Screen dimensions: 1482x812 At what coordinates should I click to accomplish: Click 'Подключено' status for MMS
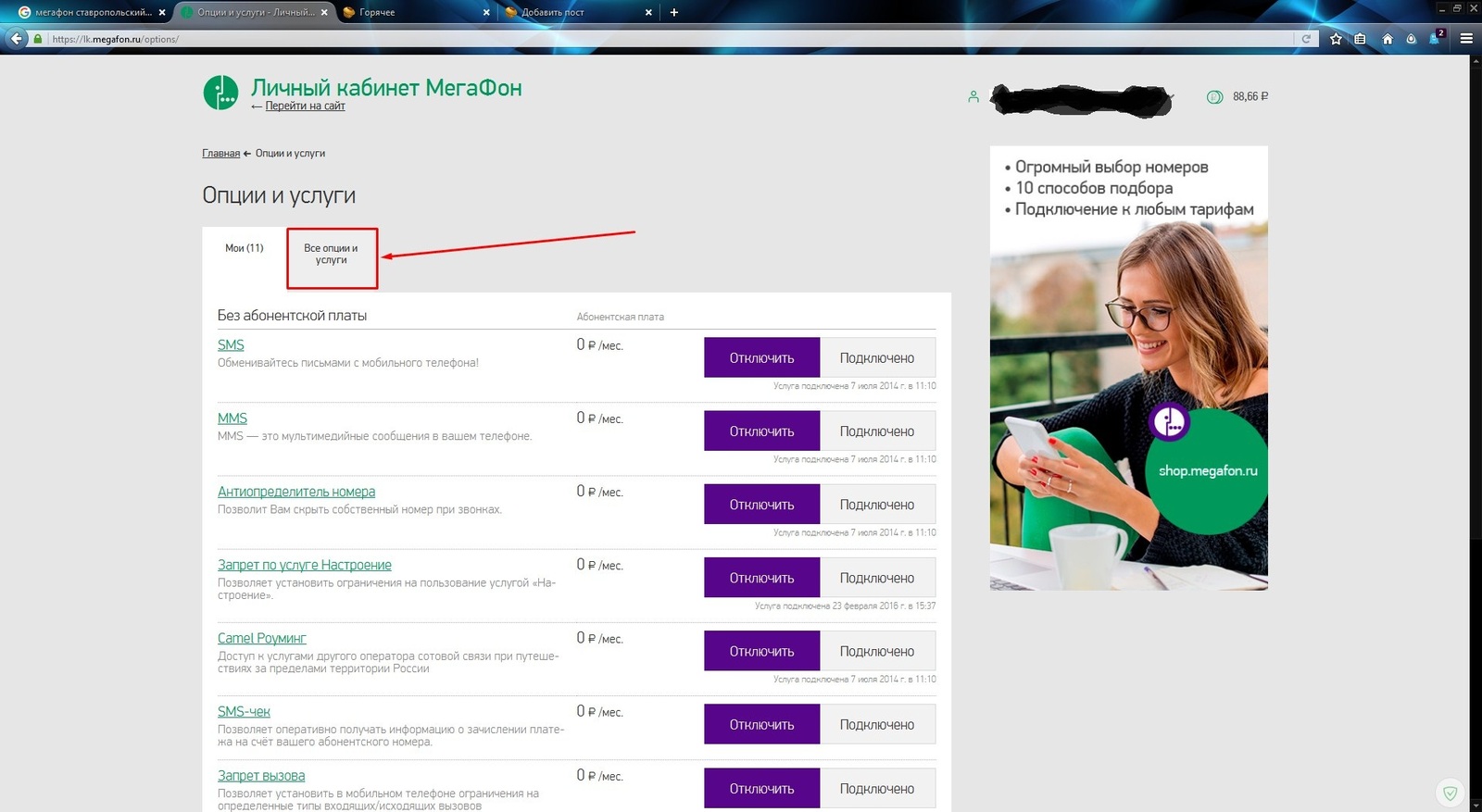click(x=877, y=431)
